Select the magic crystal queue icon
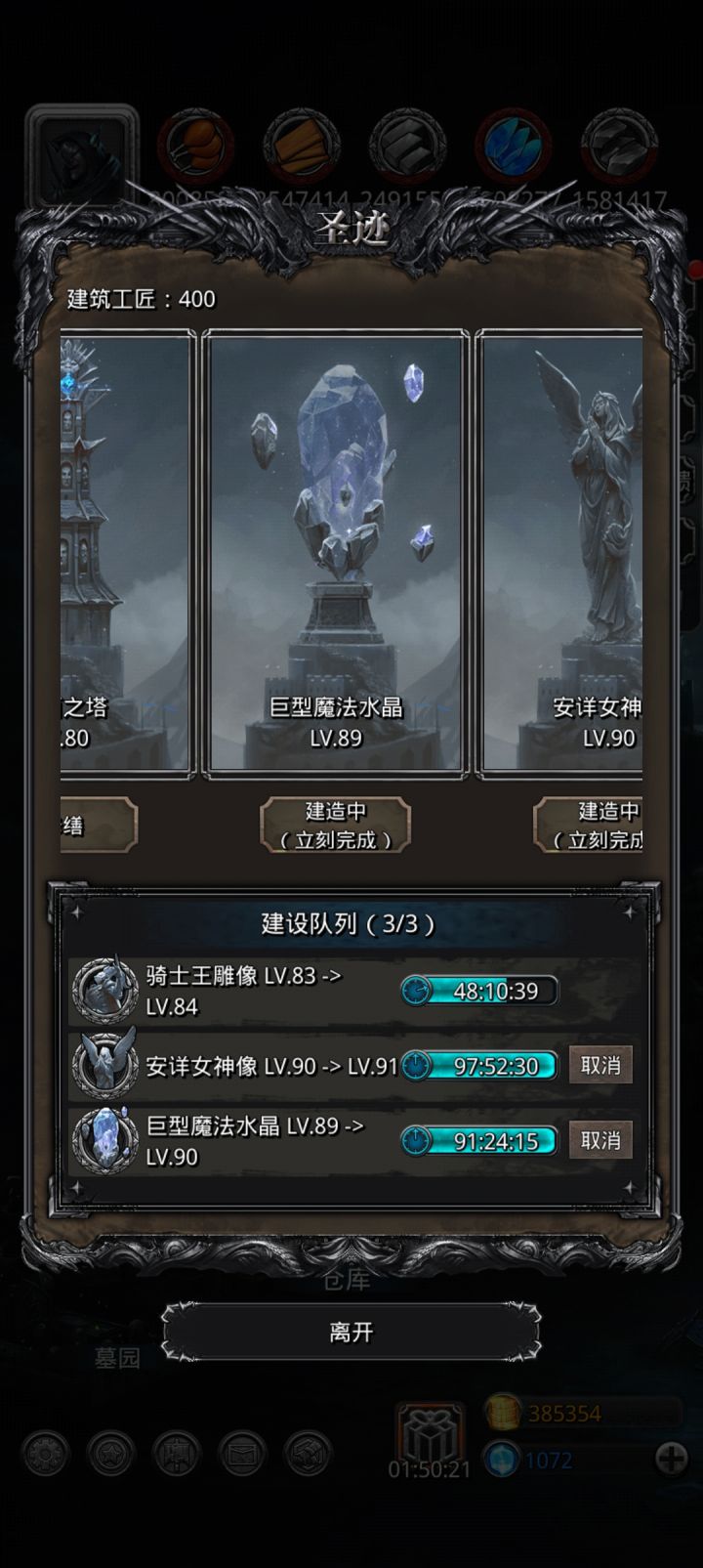Viewport: 703px width, 1568px height. coord(104,1140)
